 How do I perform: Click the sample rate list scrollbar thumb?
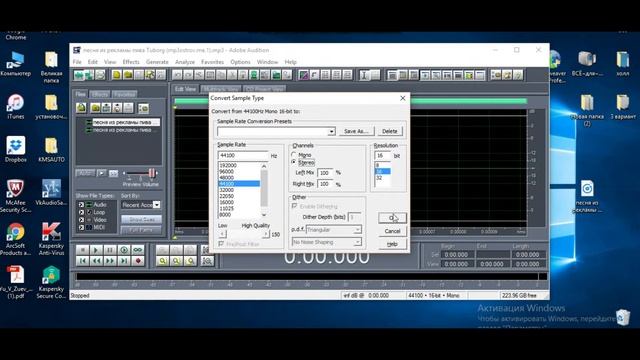click(264, 188)
